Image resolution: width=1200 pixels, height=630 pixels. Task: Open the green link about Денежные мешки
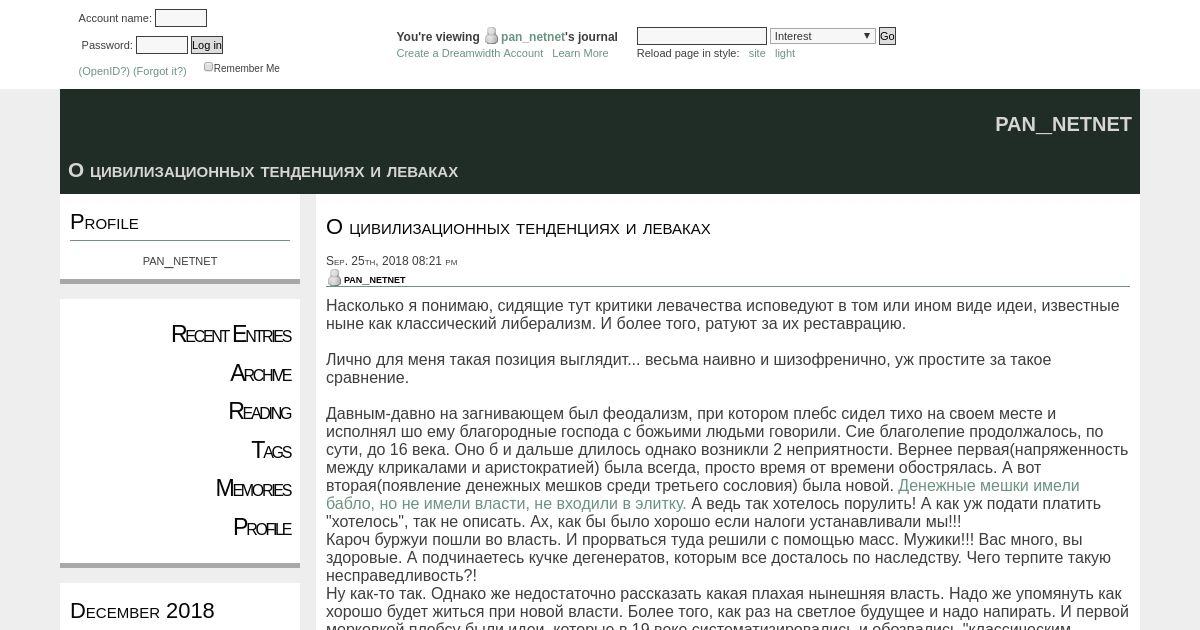[x=703, y=495]
